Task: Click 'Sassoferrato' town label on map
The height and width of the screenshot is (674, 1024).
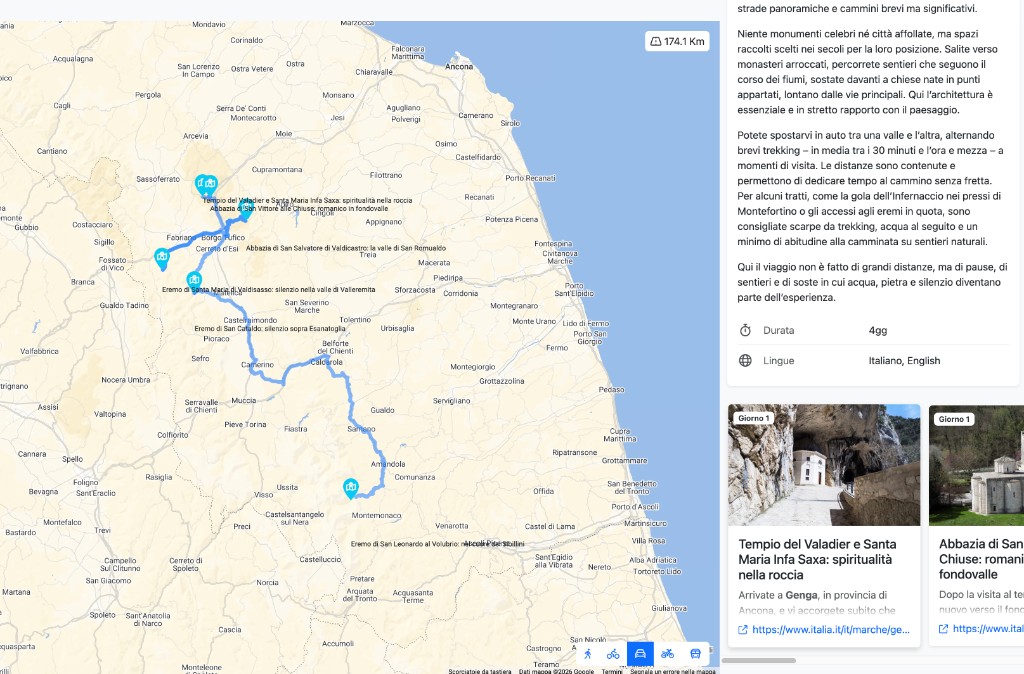Action: pyautogui.click(x=158, y=179)
